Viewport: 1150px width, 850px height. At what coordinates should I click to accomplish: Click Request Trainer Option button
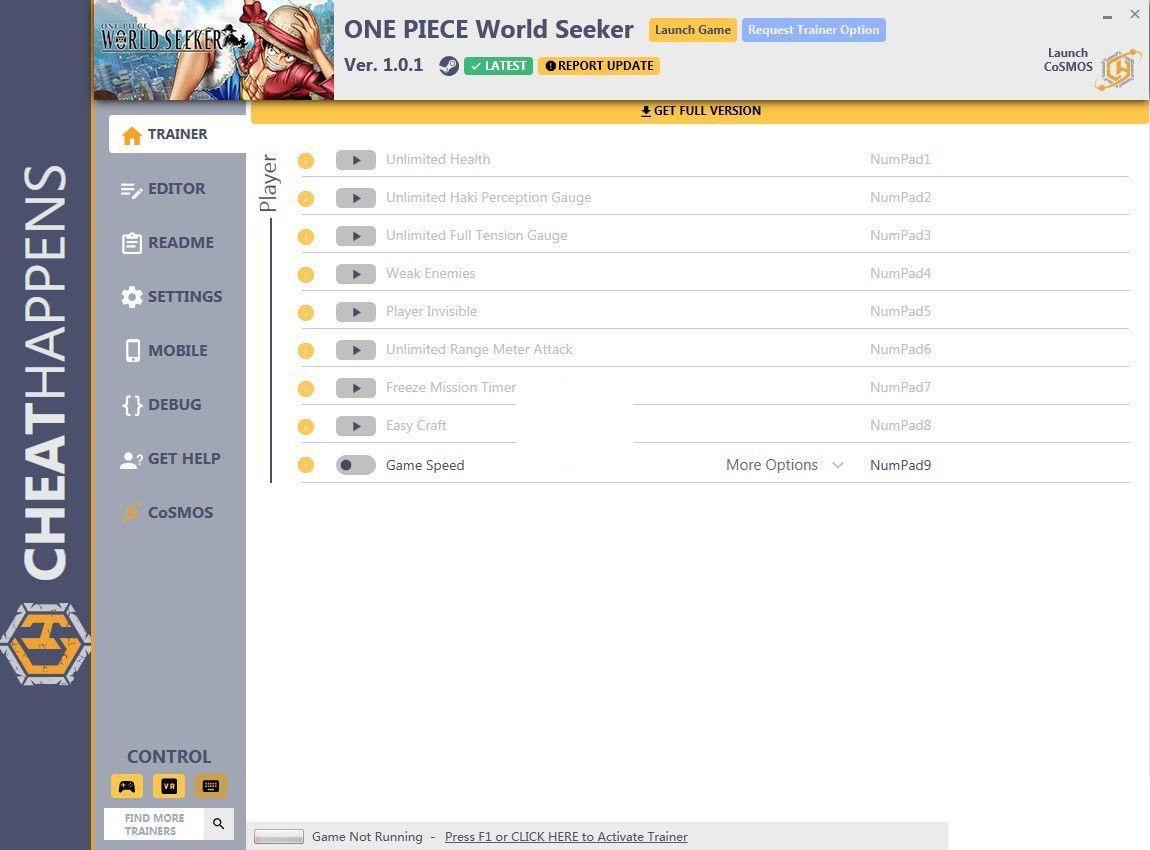pyautogui.click(x=813, y=30)
